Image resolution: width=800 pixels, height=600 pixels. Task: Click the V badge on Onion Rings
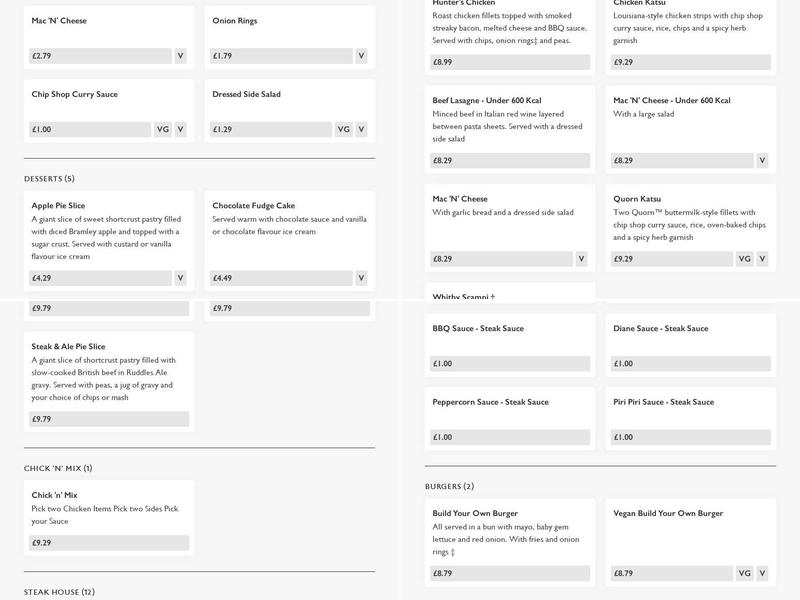click(361, 56)
